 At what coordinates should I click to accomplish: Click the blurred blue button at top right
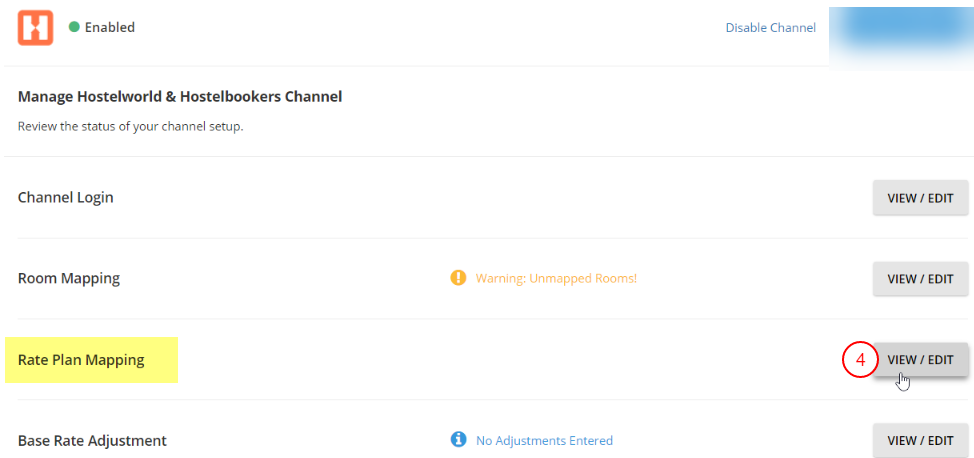pyautogui.click(x=900, y=28)
